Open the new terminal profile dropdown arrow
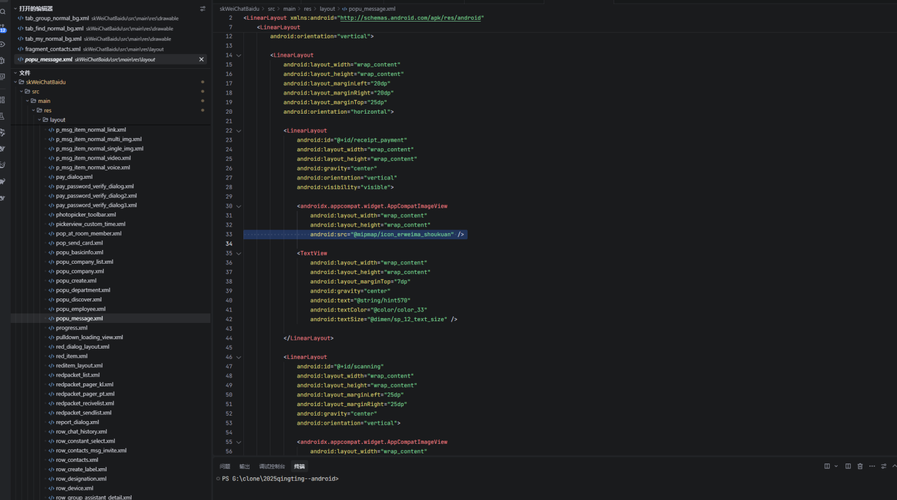 click(836, 466)
